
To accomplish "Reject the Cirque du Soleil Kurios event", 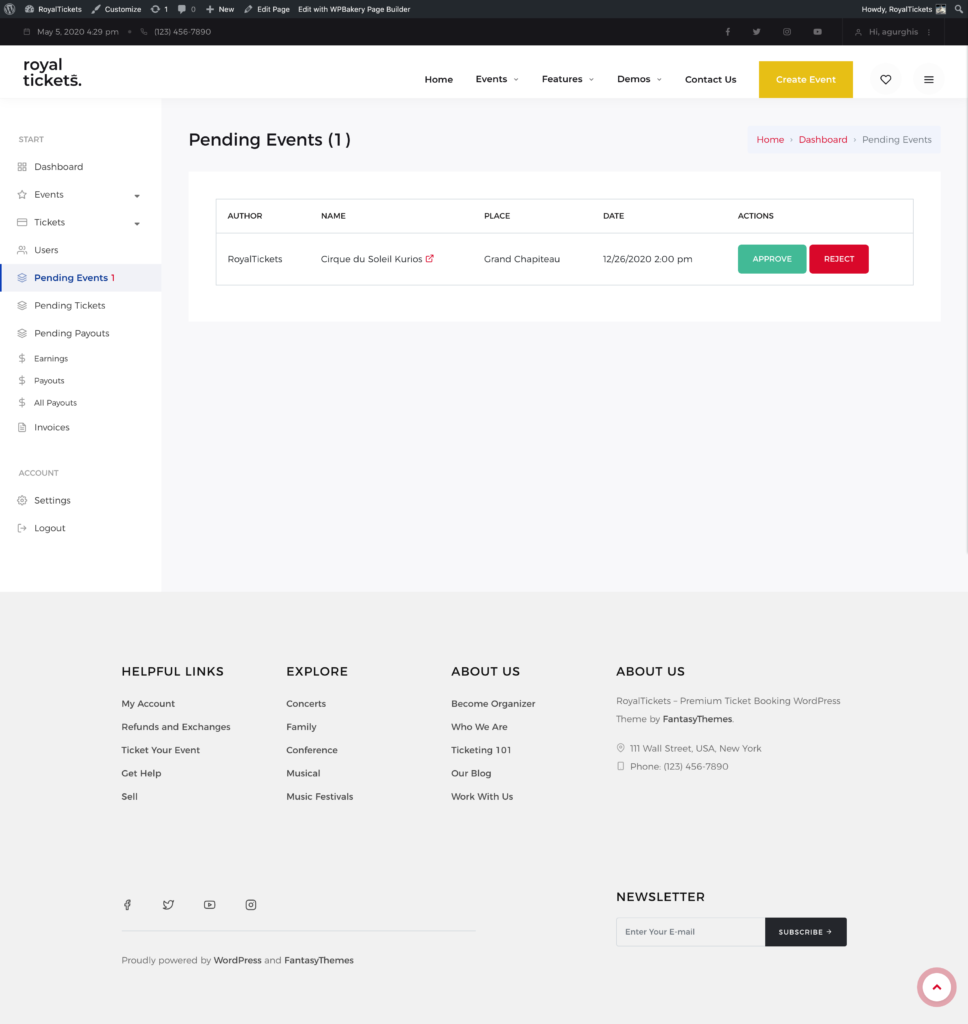I will coord(839,259).
